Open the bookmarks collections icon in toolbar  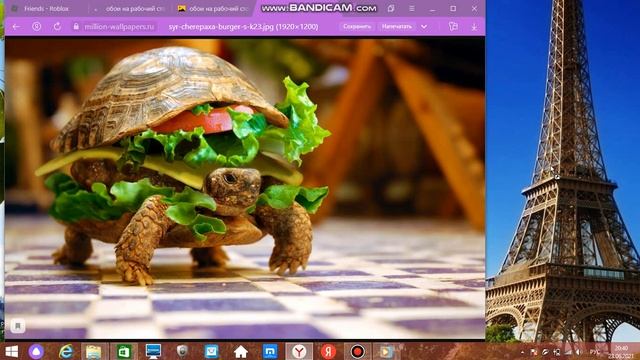453,27
